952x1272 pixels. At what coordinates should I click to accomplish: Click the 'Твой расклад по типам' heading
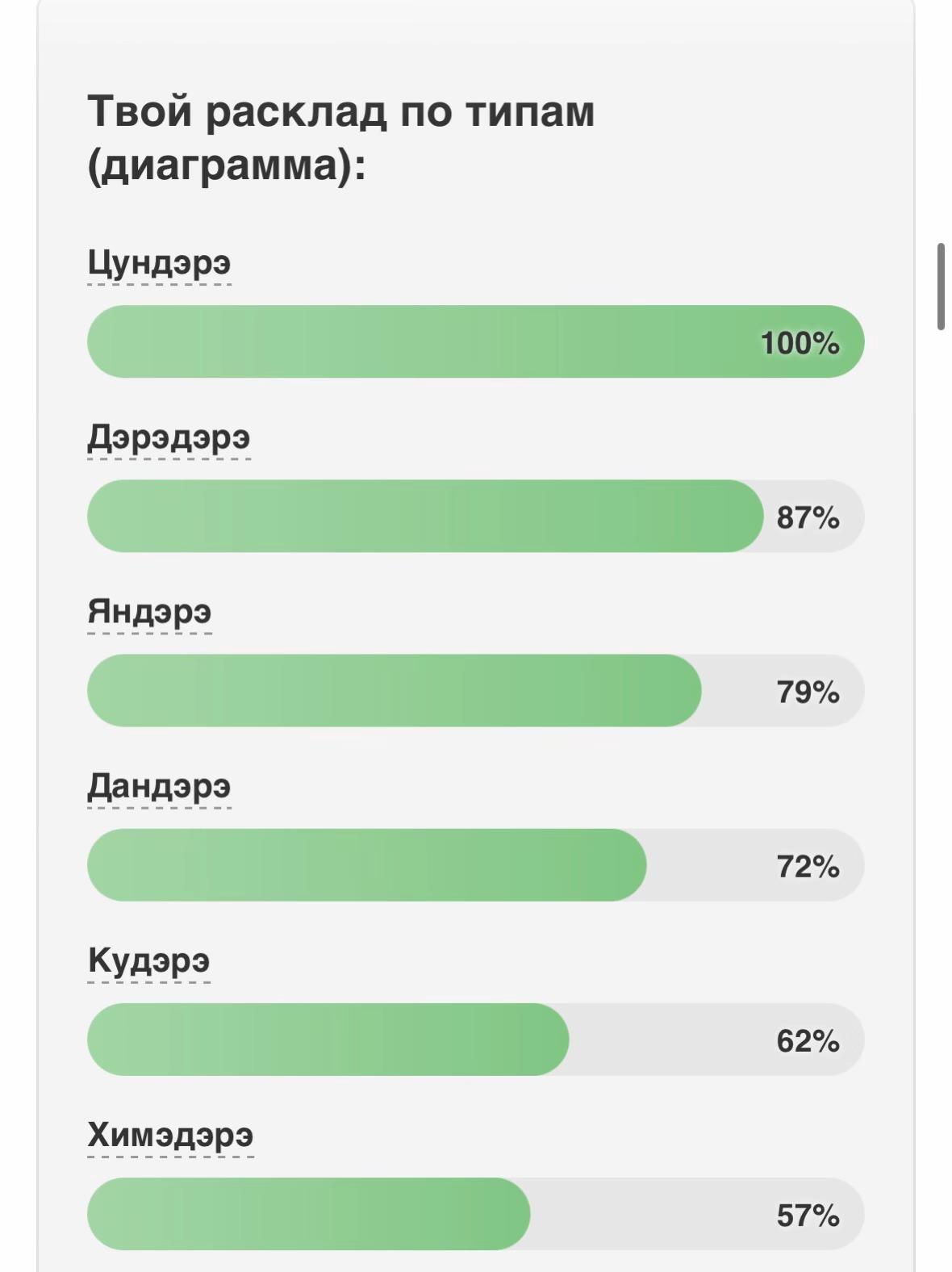pyautogui.click(x=341, y=111)
